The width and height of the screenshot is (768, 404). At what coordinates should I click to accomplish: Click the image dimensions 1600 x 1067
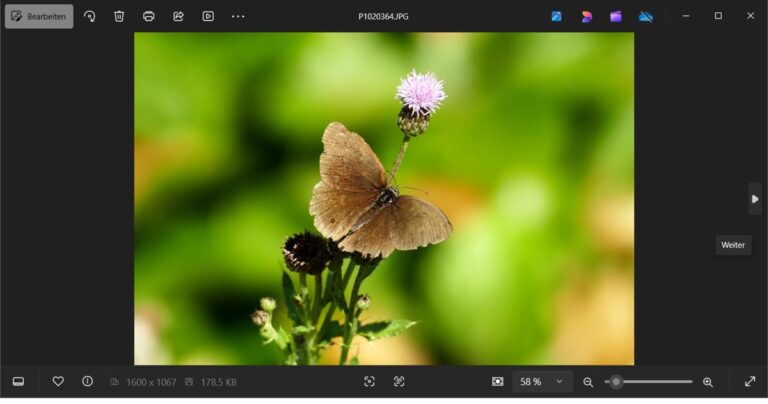coord(151,382)
